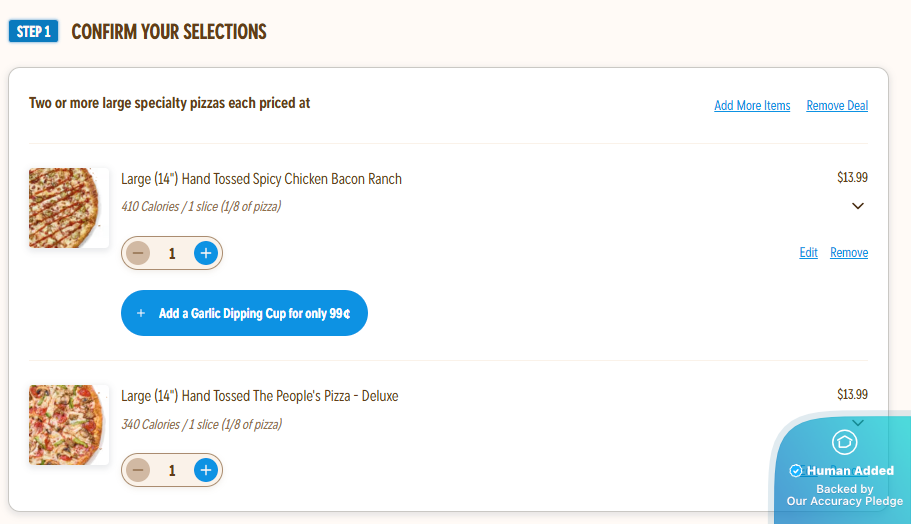This screenshot has width=911, height=524.
Task: Increase Spicy Chicken Bacon Ranch quantity
Action: click(x=206, y=253)
